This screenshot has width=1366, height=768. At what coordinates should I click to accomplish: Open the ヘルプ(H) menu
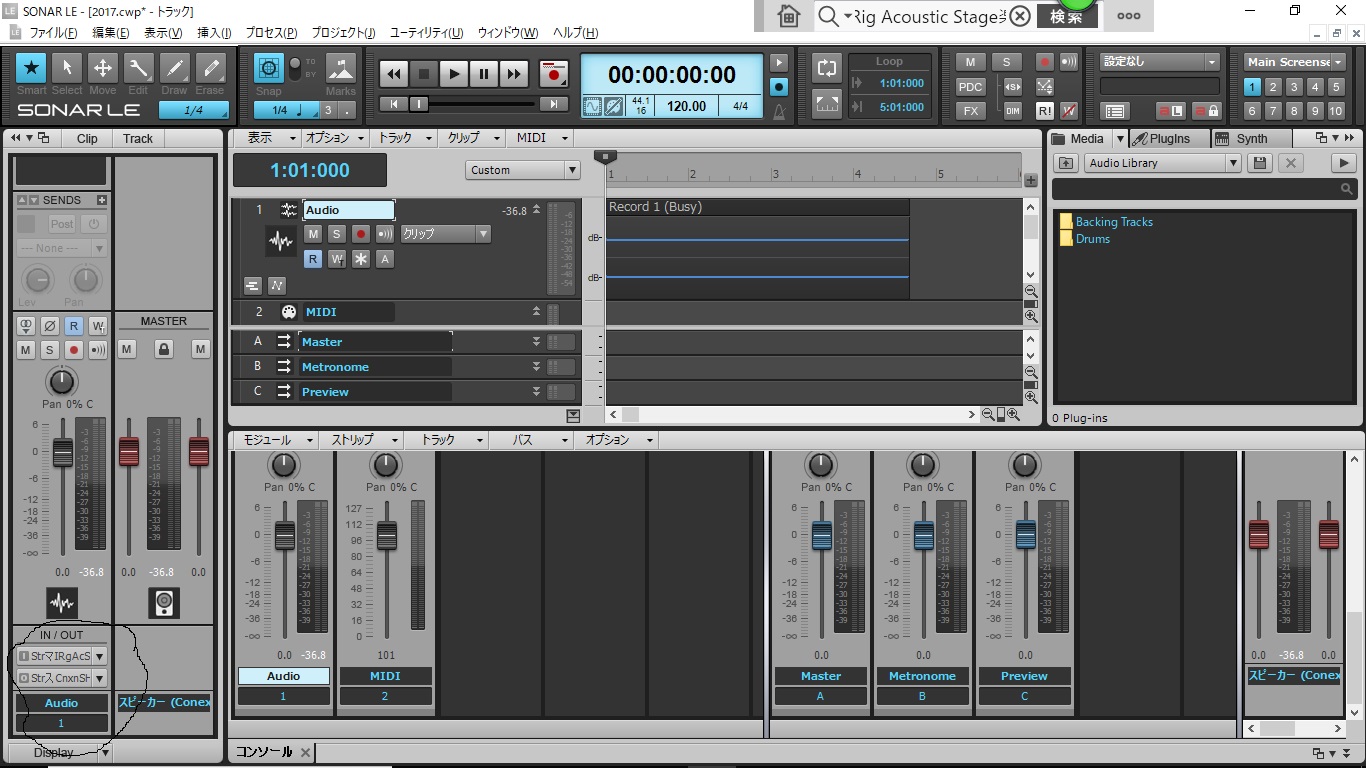click(576, 33)
